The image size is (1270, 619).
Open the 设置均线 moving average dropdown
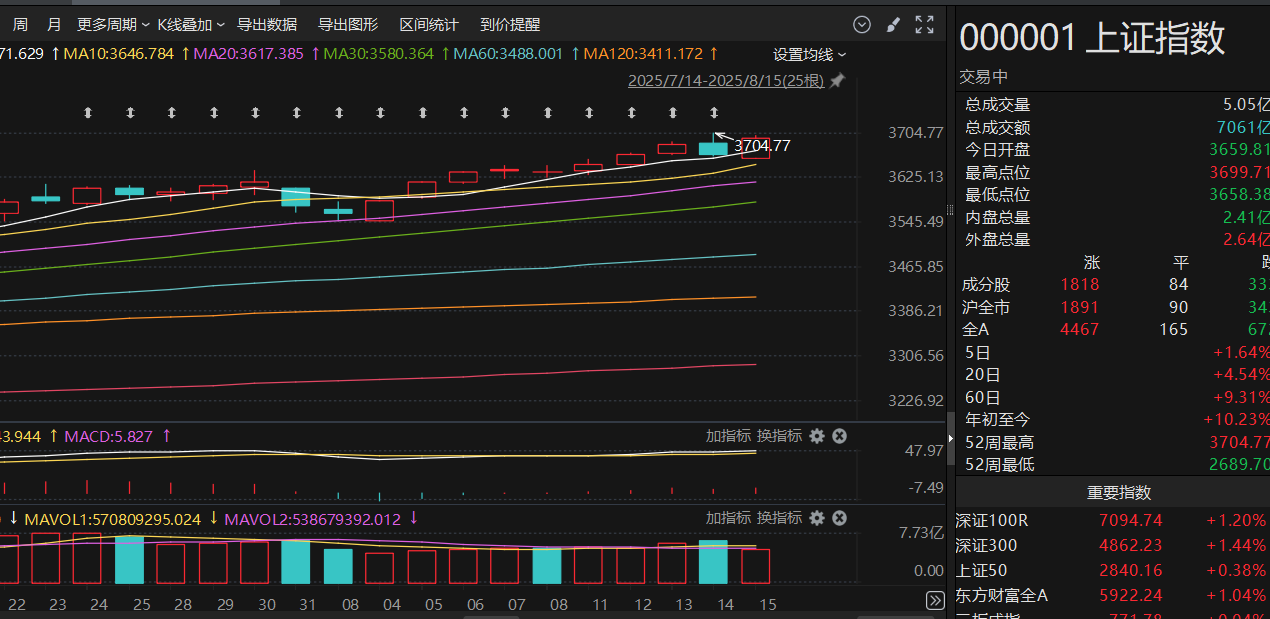pyautogui.click(x=809, y=55)
